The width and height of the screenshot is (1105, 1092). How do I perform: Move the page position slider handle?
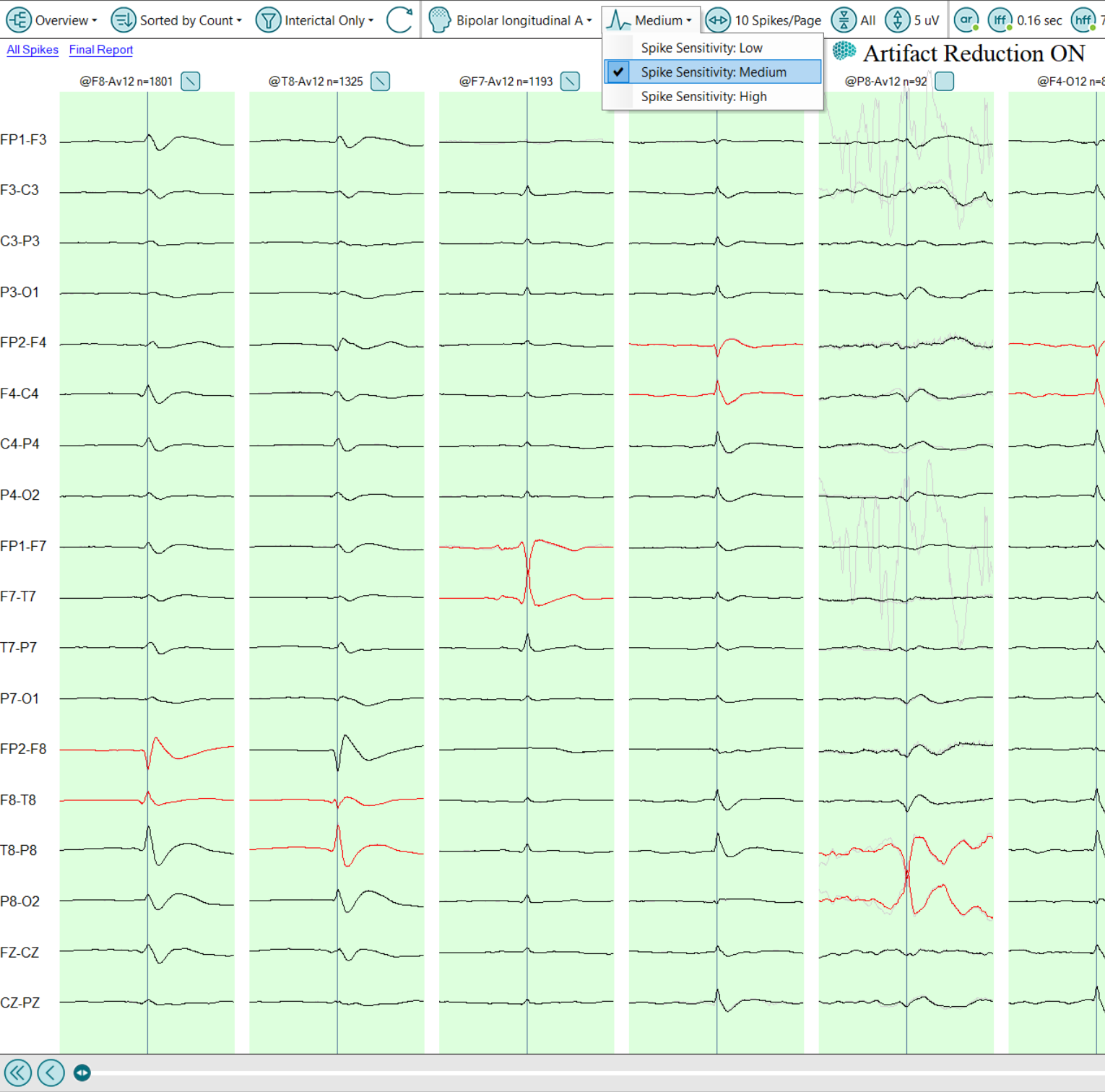(x=82, y=1072)
